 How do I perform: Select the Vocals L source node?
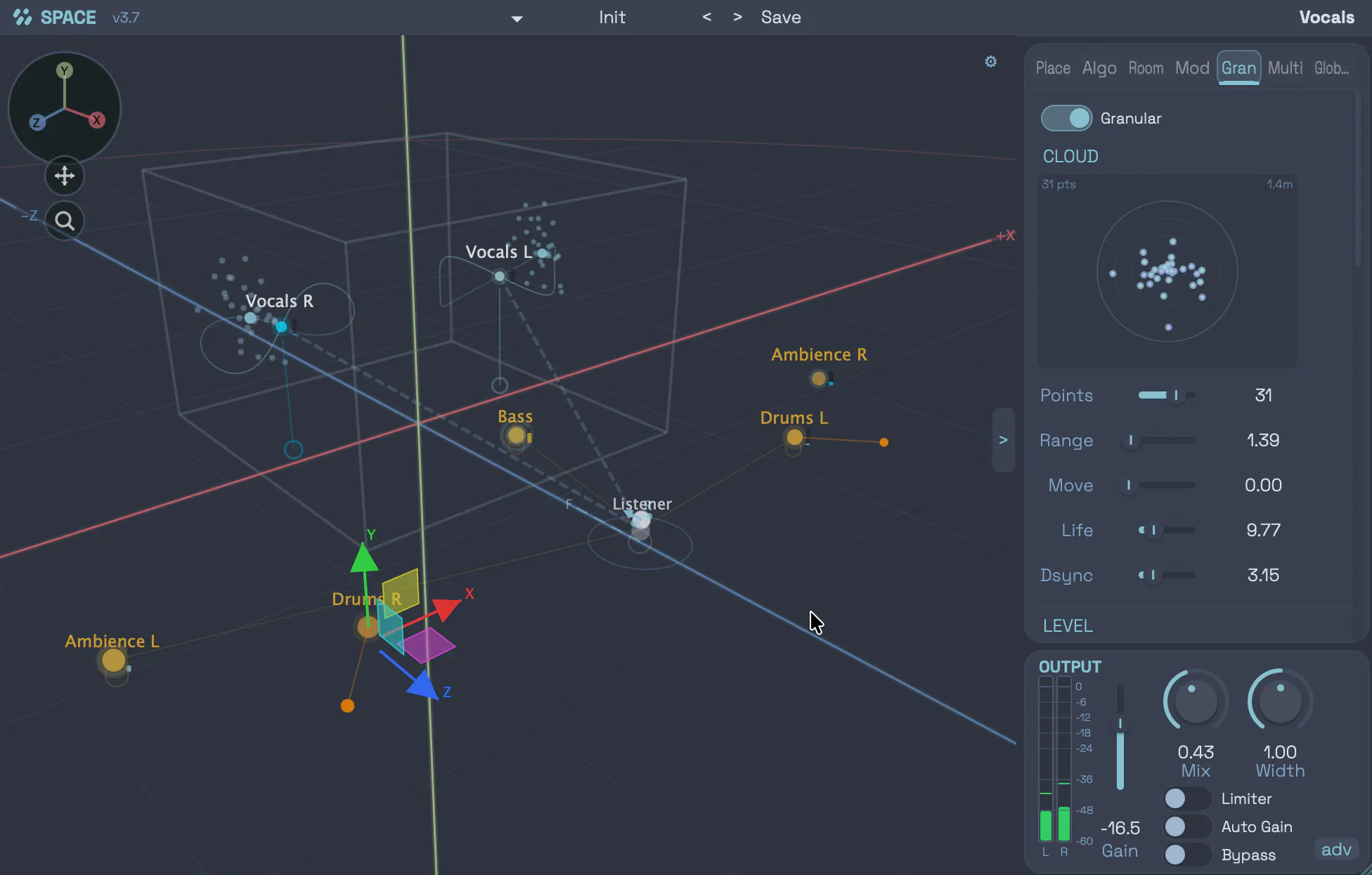point(500,276)
